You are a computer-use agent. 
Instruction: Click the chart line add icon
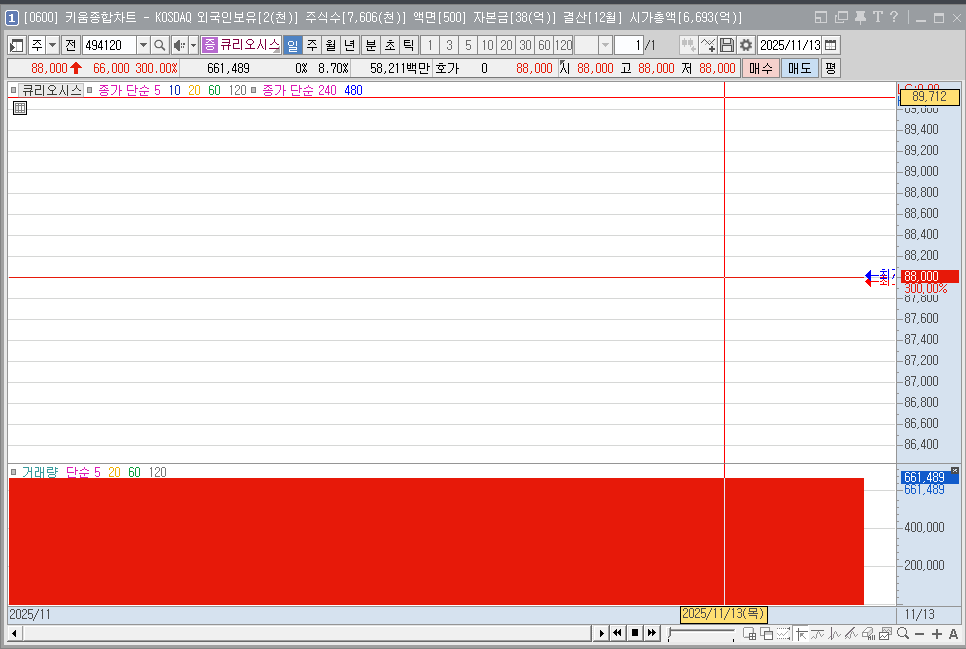tap(708, 45)
